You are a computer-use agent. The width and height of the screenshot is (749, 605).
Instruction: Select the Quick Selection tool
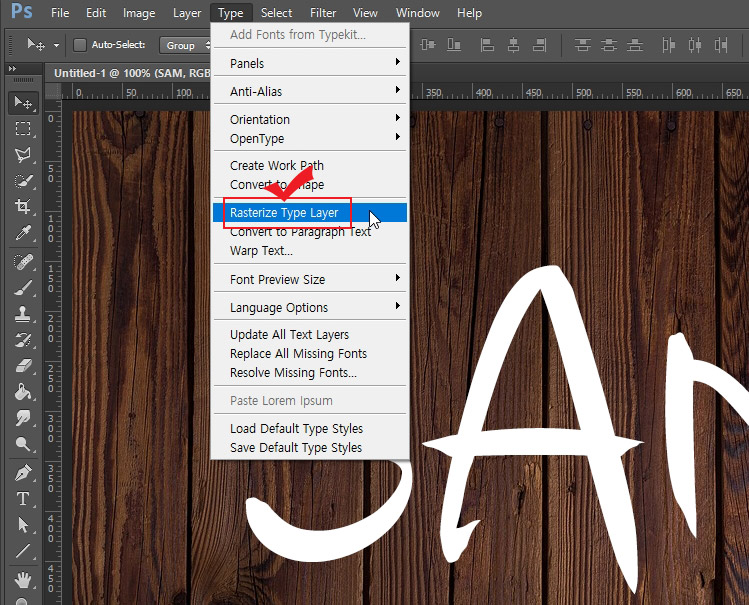pyautogui.click(x=23, y=181)
